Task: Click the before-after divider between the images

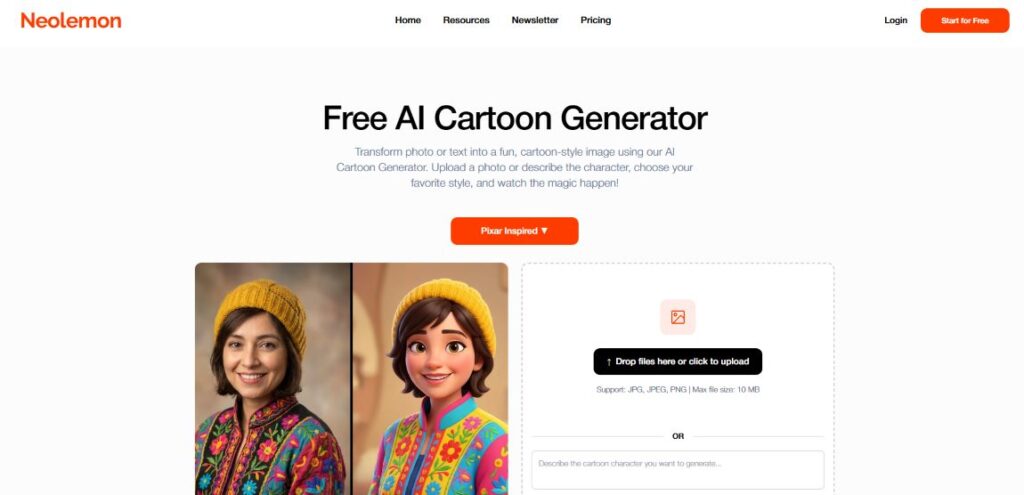Action: pos(352,379)
